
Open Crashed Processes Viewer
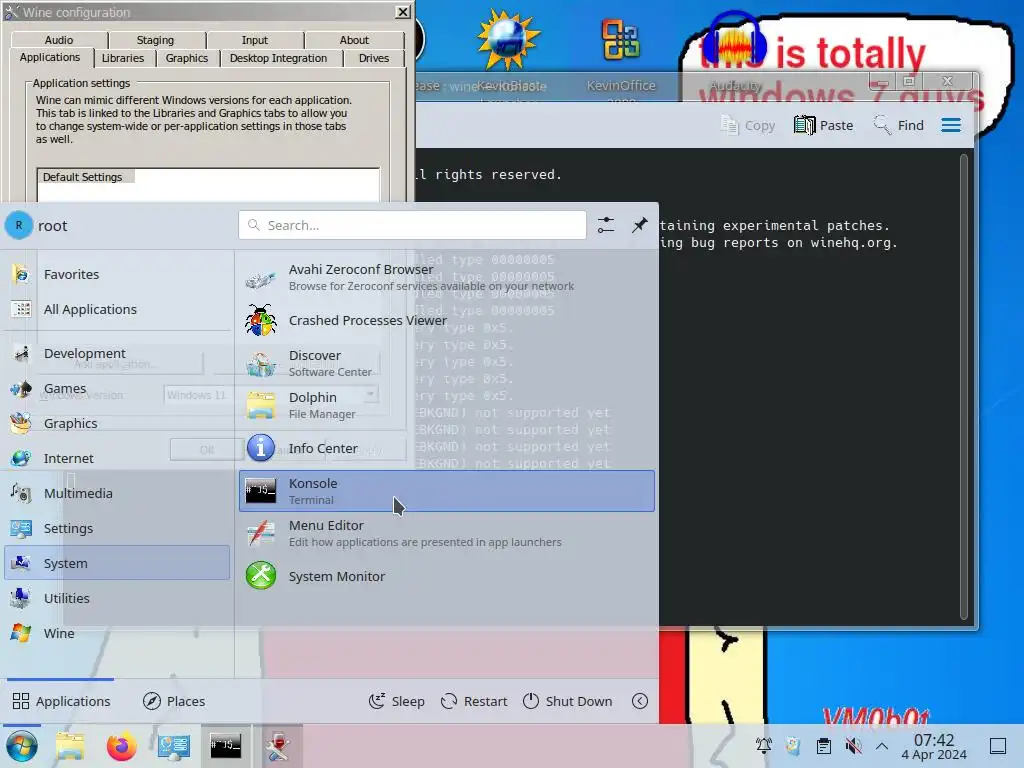447,320
